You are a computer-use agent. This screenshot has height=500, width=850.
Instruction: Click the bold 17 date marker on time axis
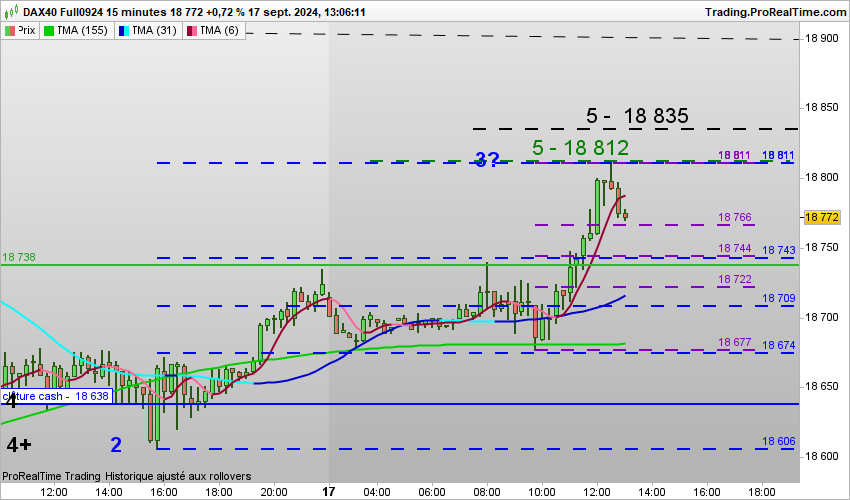click(x=329, y=492)
